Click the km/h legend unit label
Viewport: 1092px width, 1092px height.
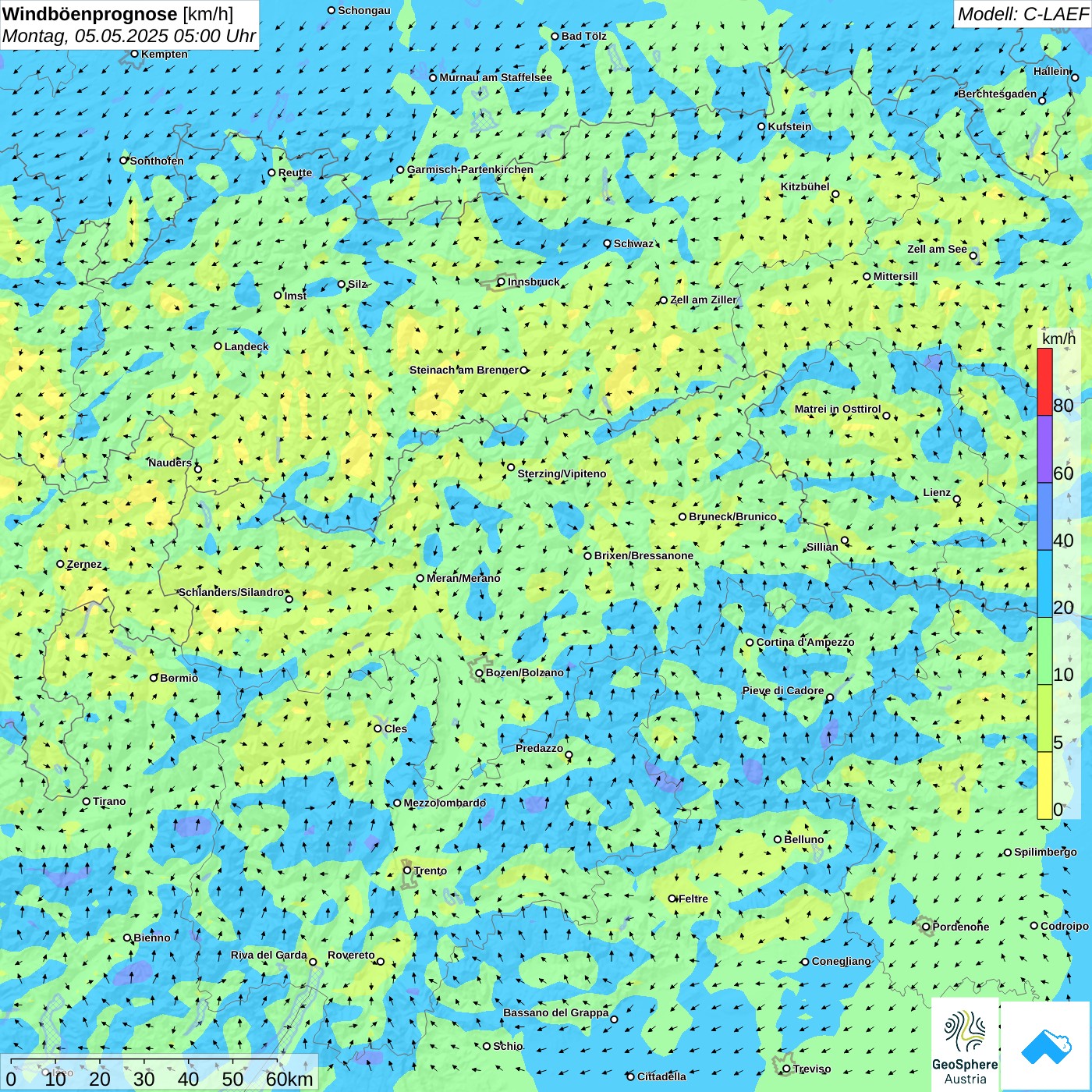1058,339
